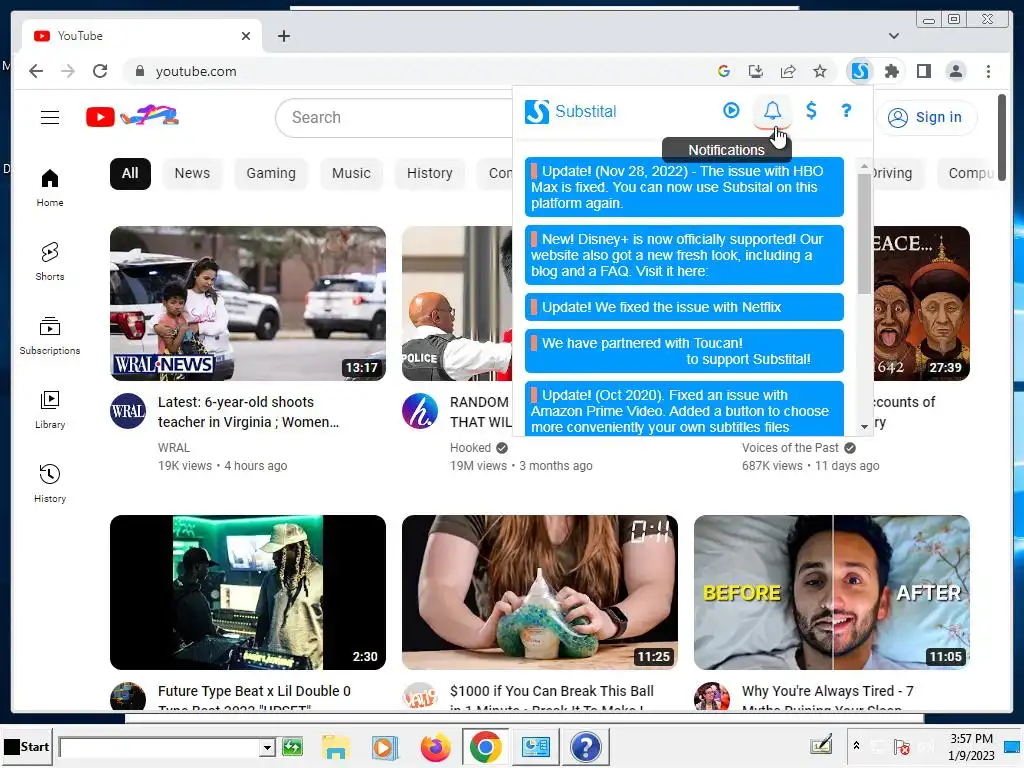The height and width of the screenshot is (768, 1024).
Task: Open Subscriptions in YouTube sidebar
Action: [50, 336]
